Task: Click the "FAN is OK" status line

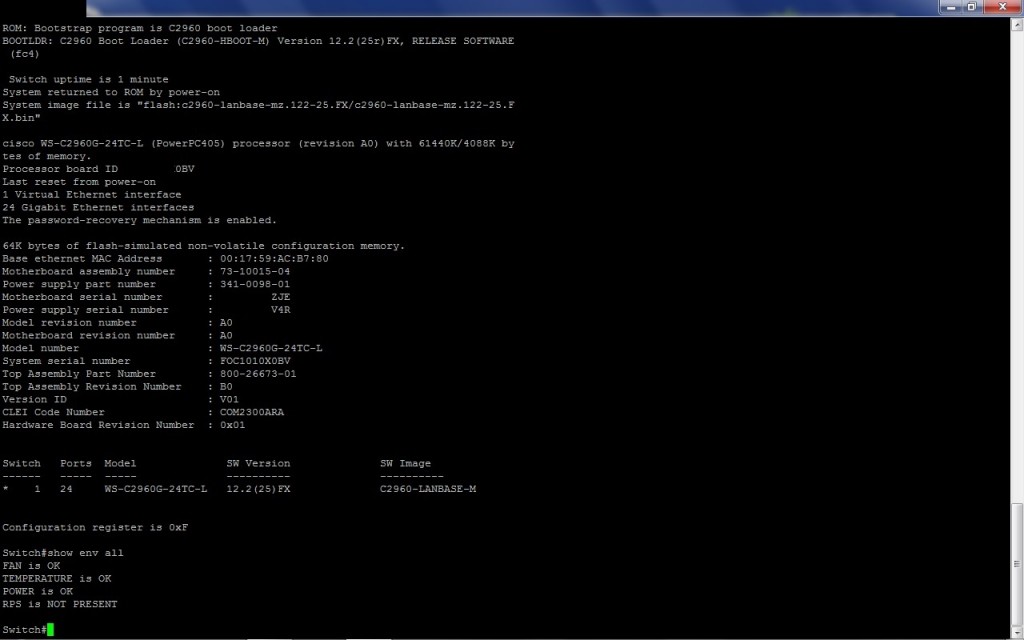Action: coord(31,566)
